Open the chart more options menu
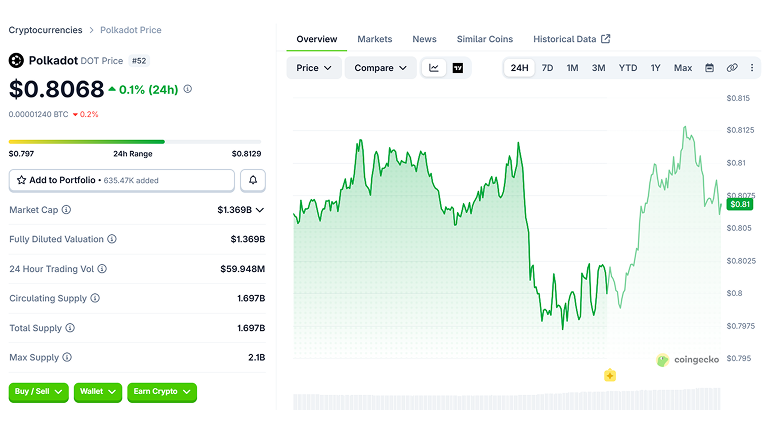Viewport: 768px width, 432px height. (752, 68)
